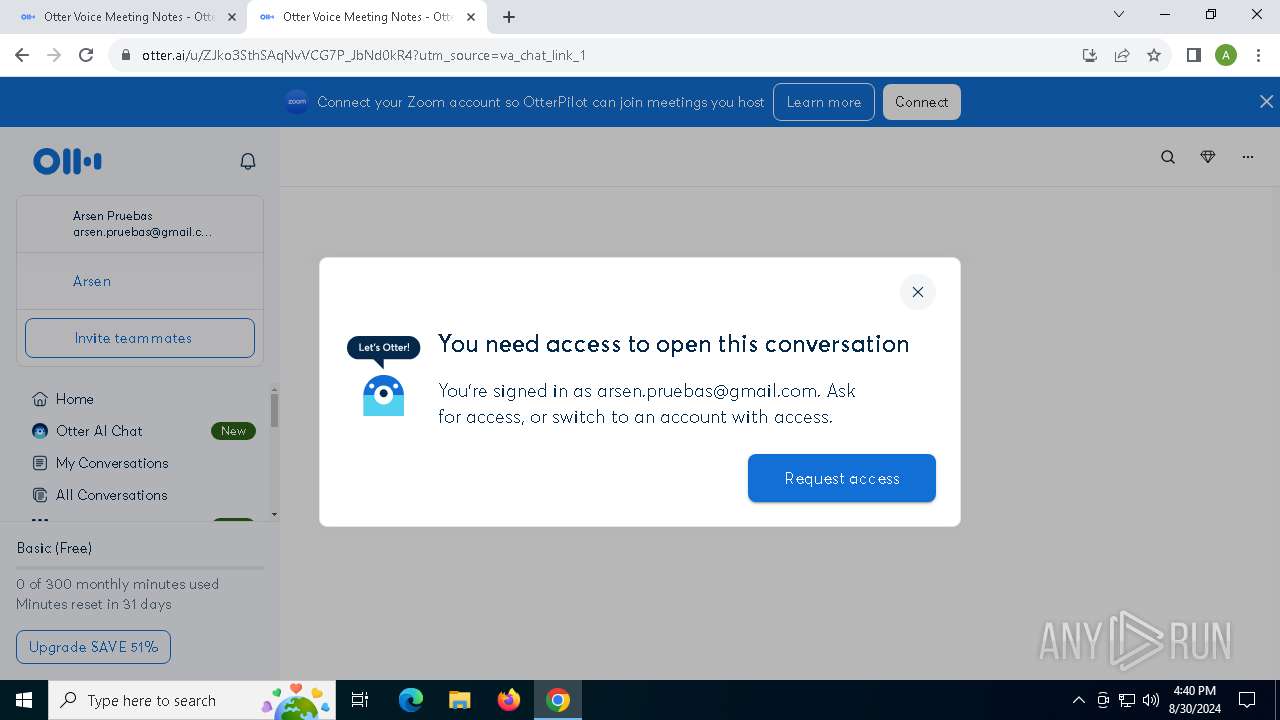This screenshot has width=1280, height=720.
Task: Click the taskbar search box
Action: [192, 700]
